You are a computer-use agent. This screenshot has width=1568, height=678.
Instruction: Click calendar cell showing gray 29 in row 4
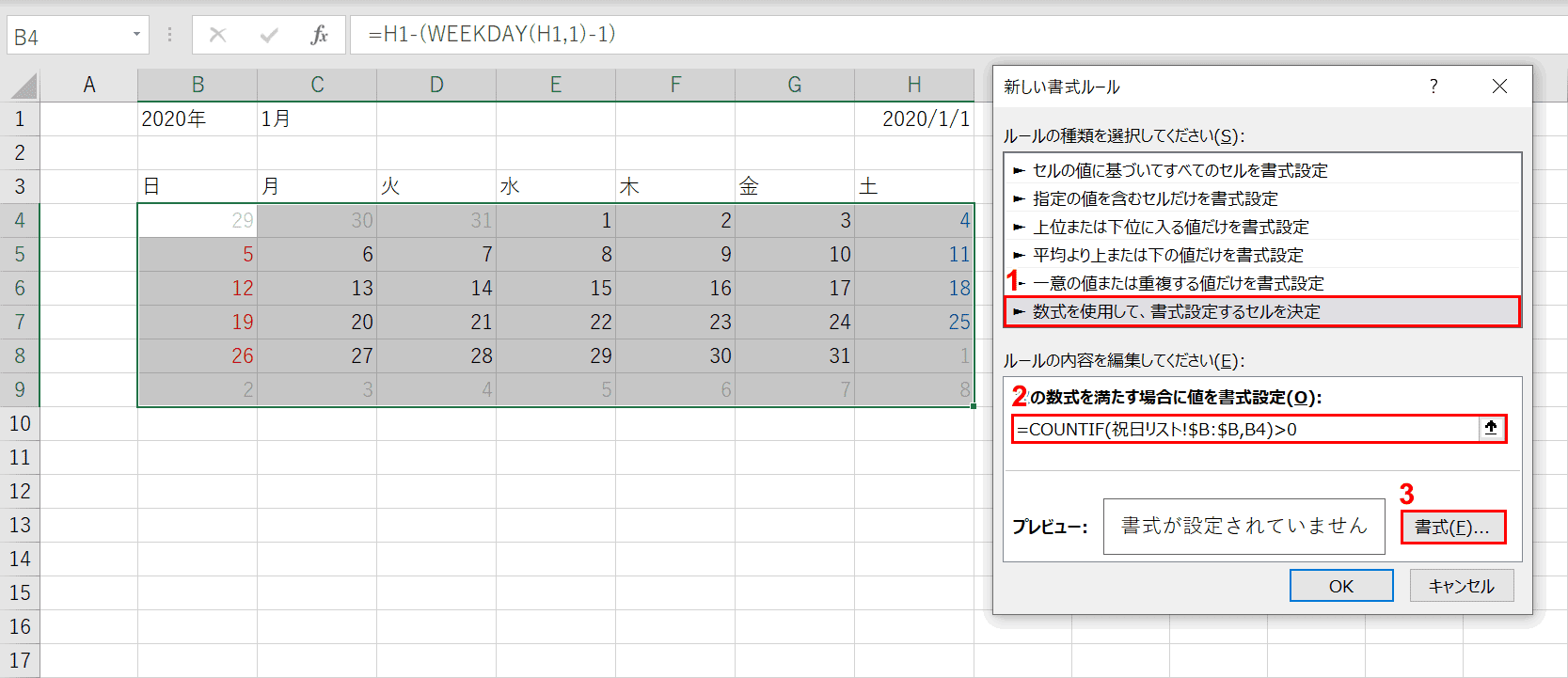point(198,221)
